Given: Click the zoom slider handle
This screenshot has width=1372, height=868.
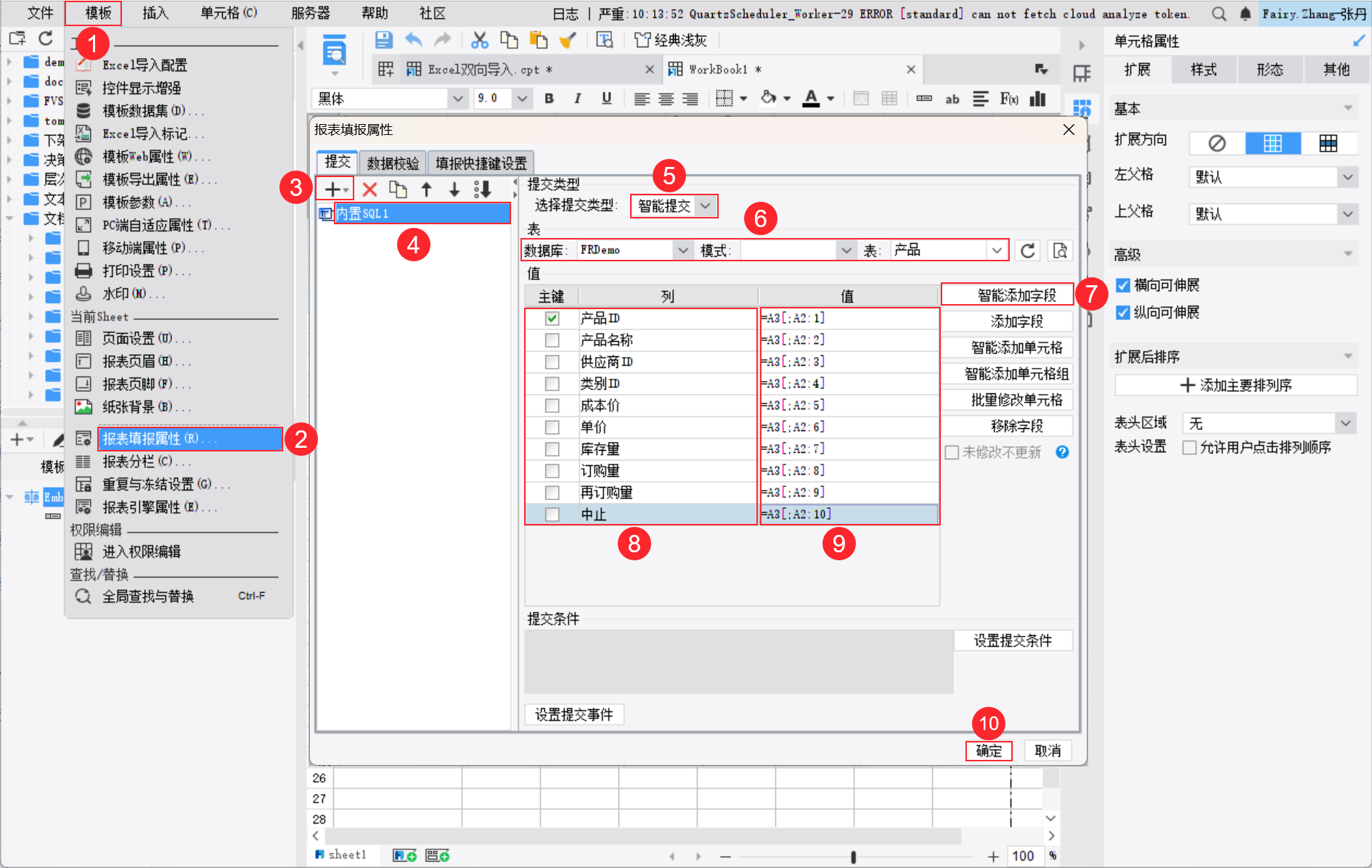Looking at the screenshot, I should (853, 856).
